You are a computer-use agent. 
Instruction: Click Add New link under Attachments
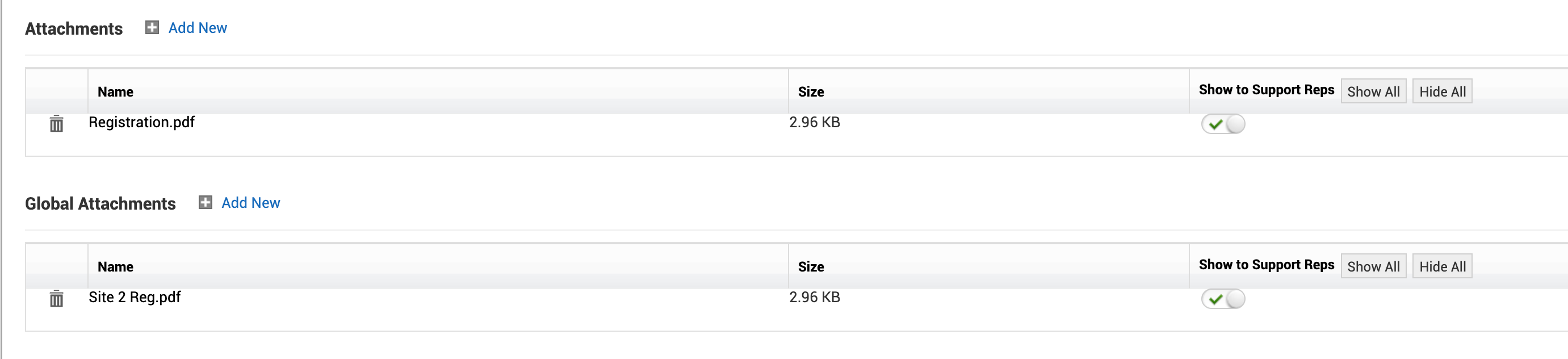(x=197, y=28)
